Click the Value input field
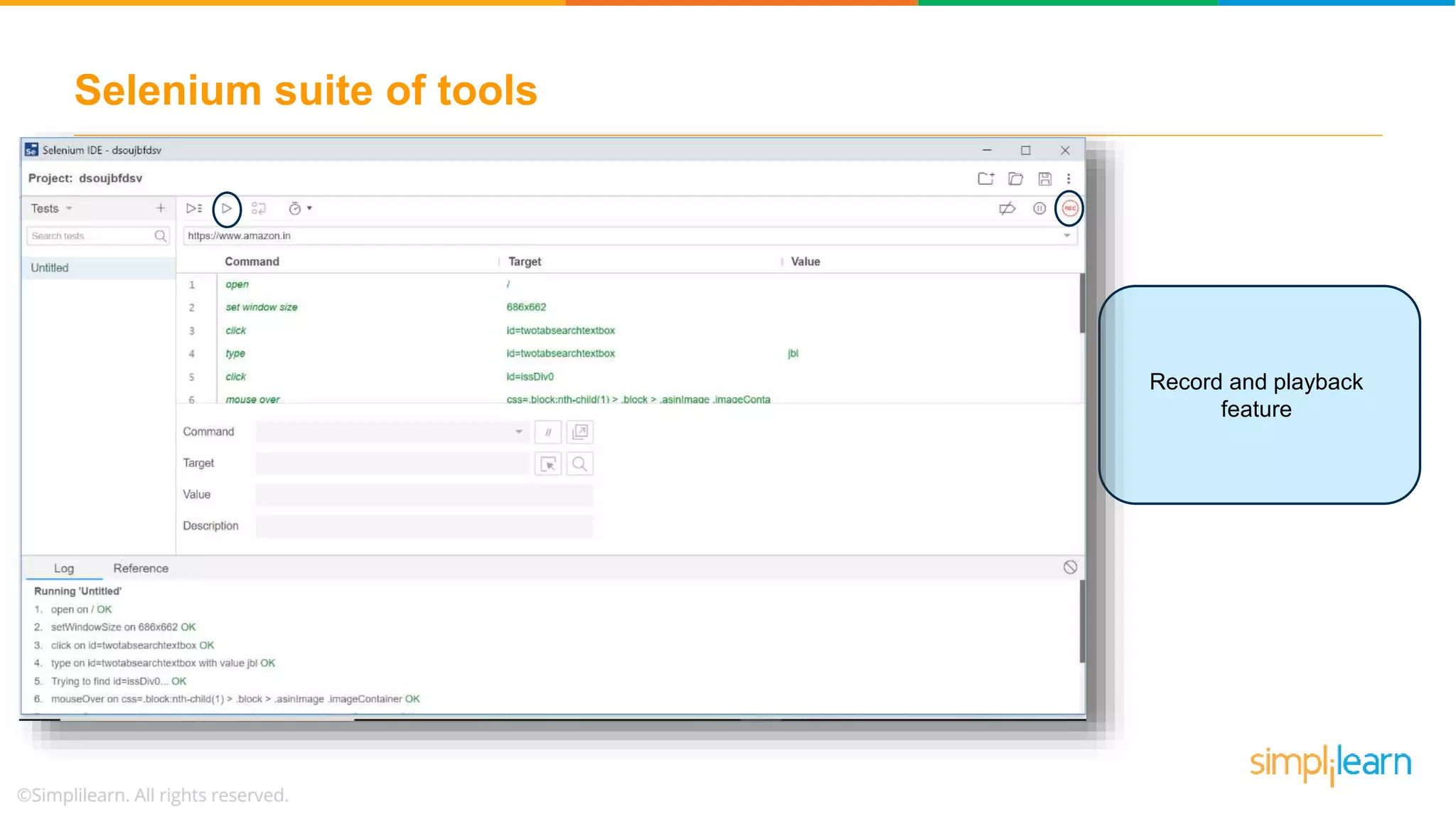This screenshot has height=819, width=1456. click(424, 495)
